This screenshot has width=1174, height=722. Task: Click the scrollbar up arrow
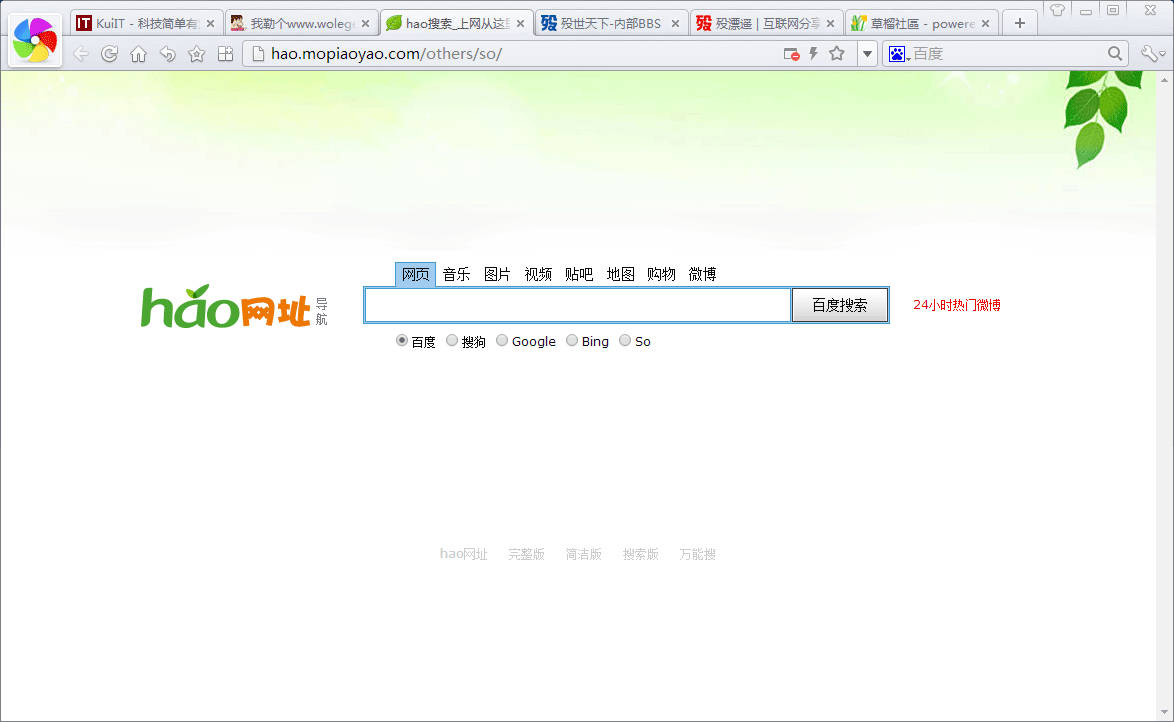[x=1164, y=79]
